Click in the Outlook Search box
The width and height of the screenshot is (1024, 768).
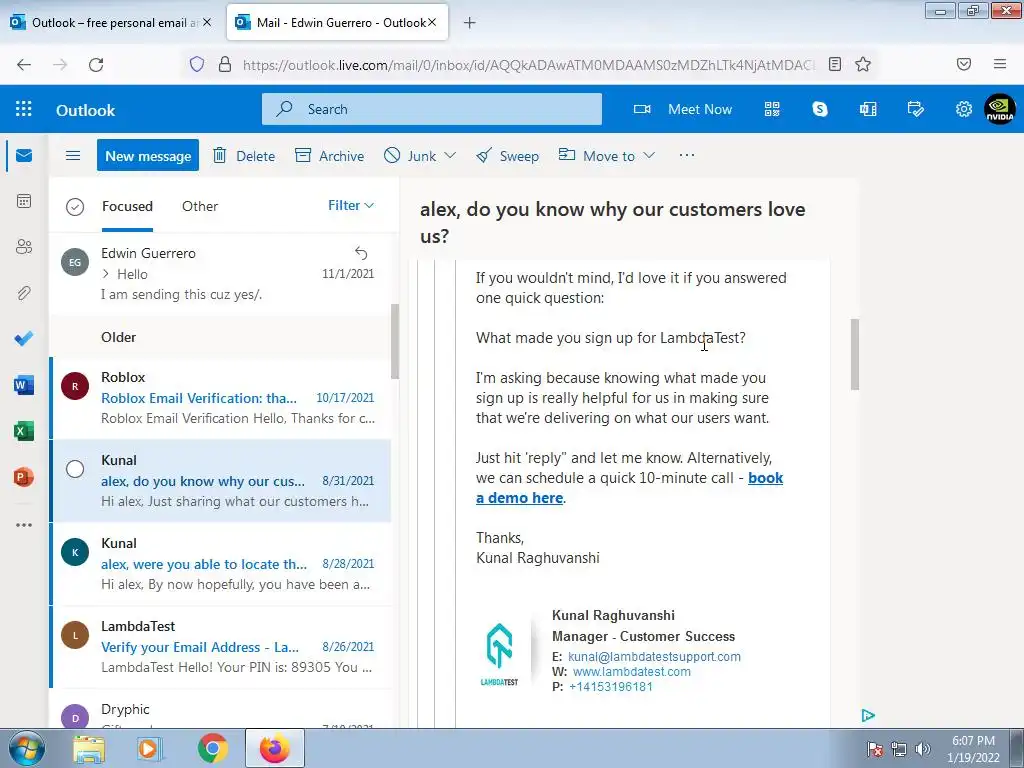coord(432,109)
